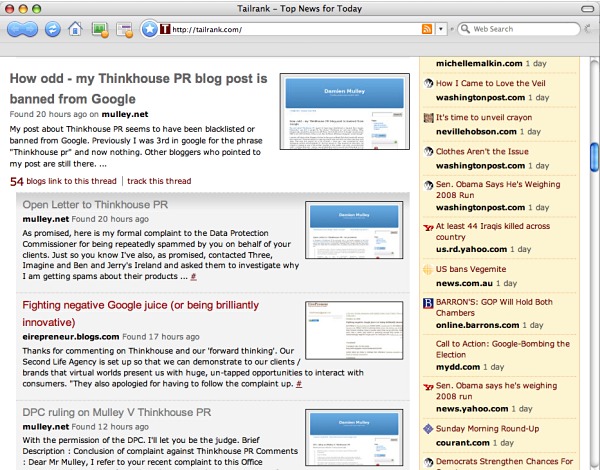Open 'Fighting negative Google juice' headline

pos(140,313)
